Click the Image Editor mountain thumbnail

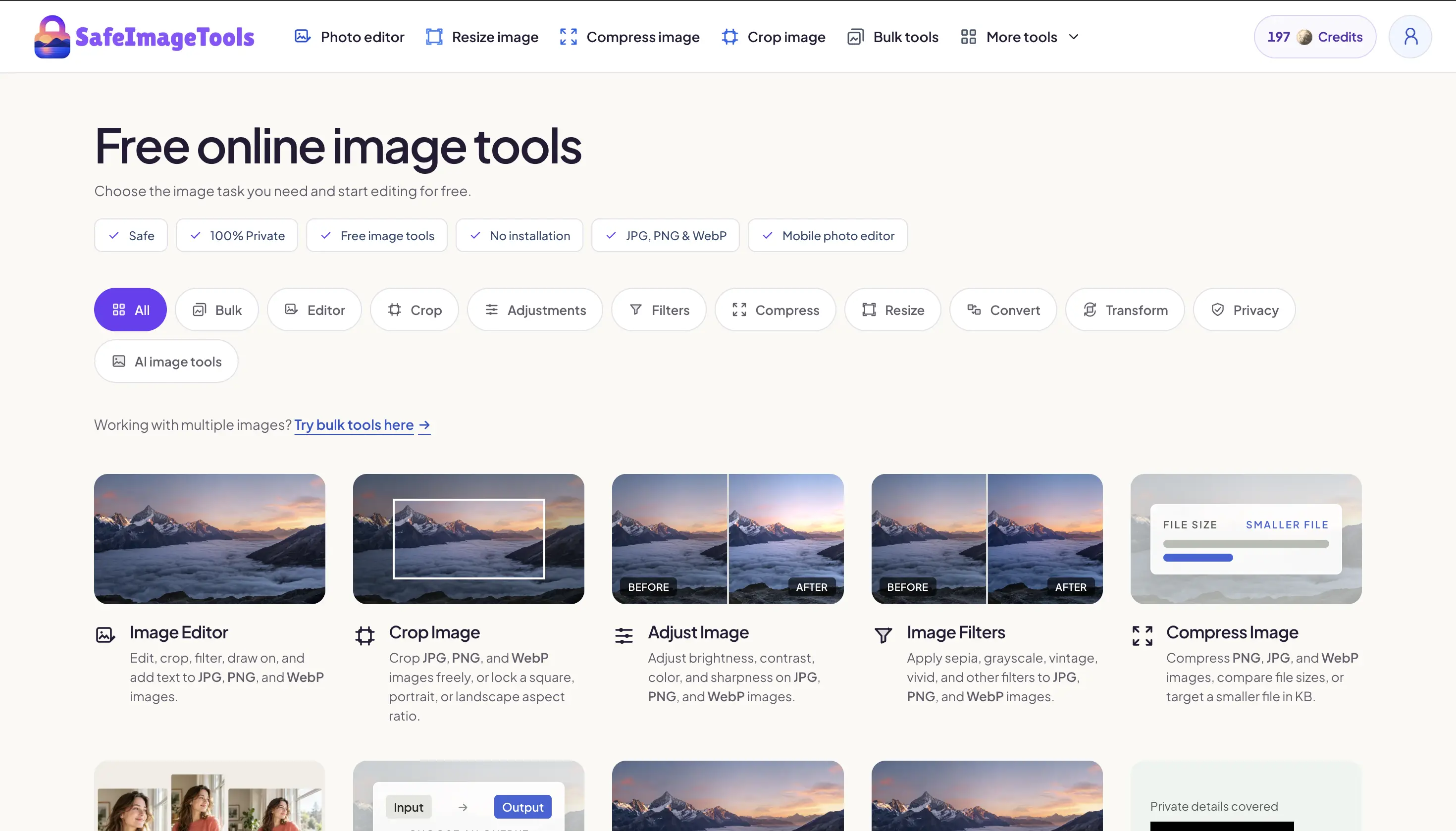[209, 539]
